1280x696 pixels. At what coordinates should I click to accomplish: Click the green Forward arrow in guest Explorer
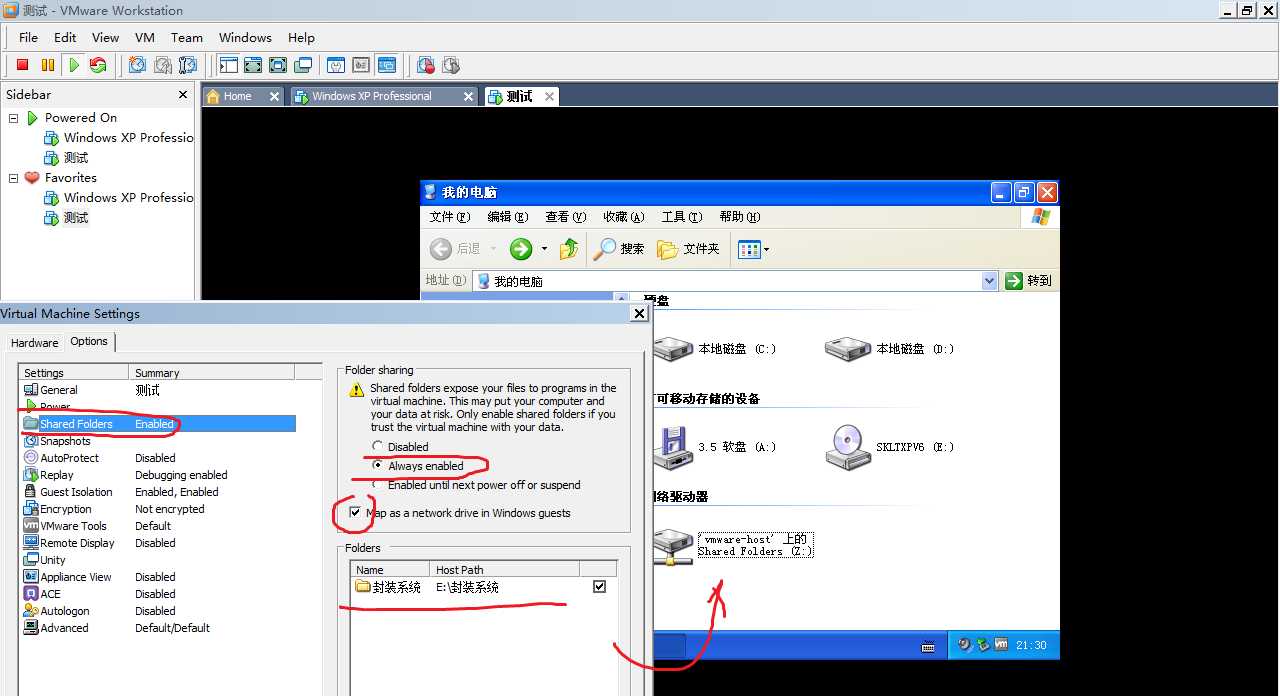(521, 249)
